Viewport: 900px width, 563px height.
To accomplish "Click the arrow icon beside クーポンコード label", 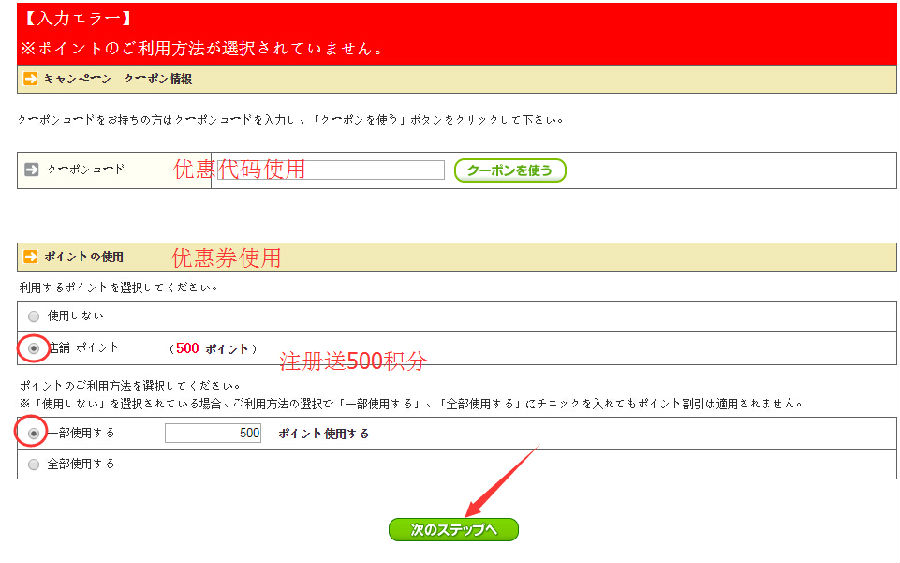I will (30, 170).
